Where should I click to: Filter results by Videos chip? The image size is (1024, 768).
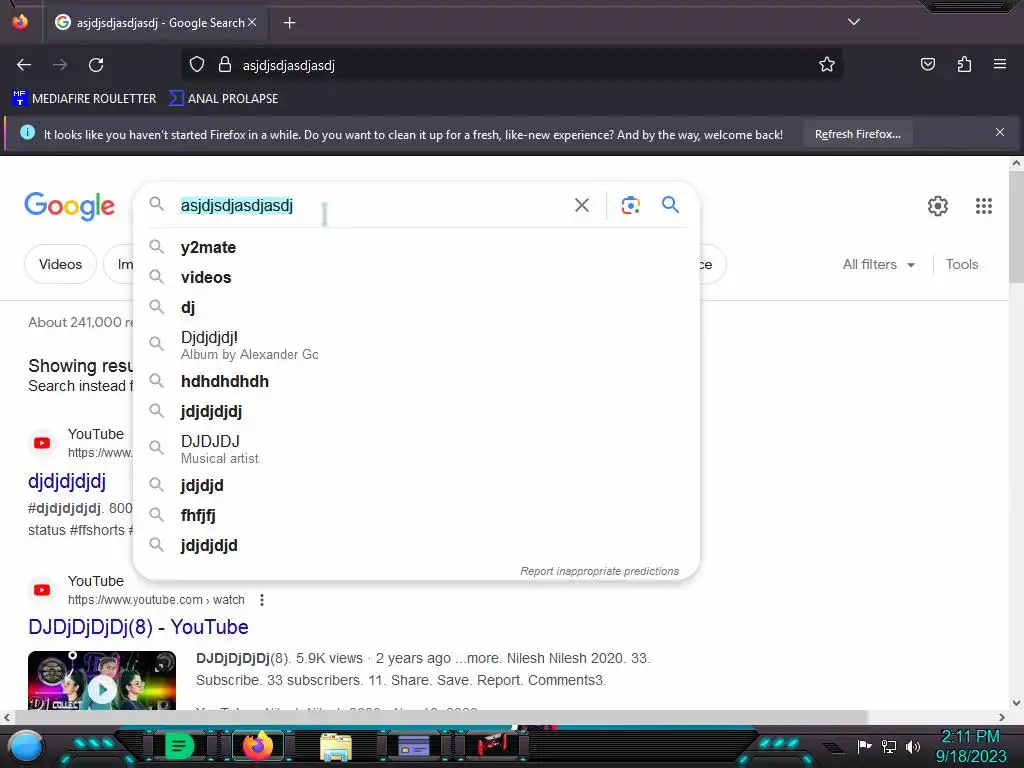tap(60, 264)
